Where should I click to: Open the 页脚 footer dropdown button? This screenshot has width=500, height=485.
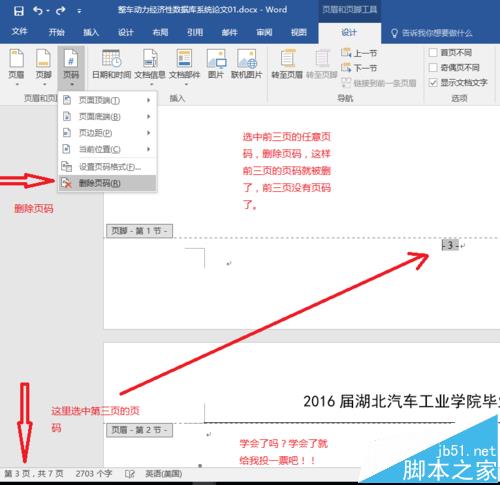[x=44, y=67]
